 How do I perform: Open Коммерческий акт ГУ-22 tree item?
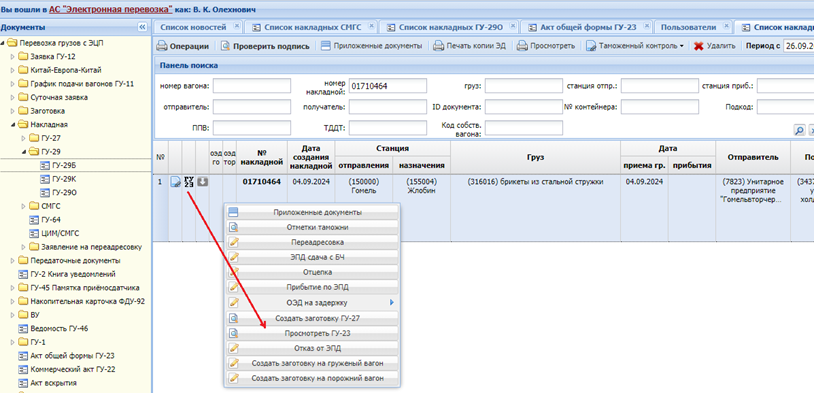[x=73, y=370]
